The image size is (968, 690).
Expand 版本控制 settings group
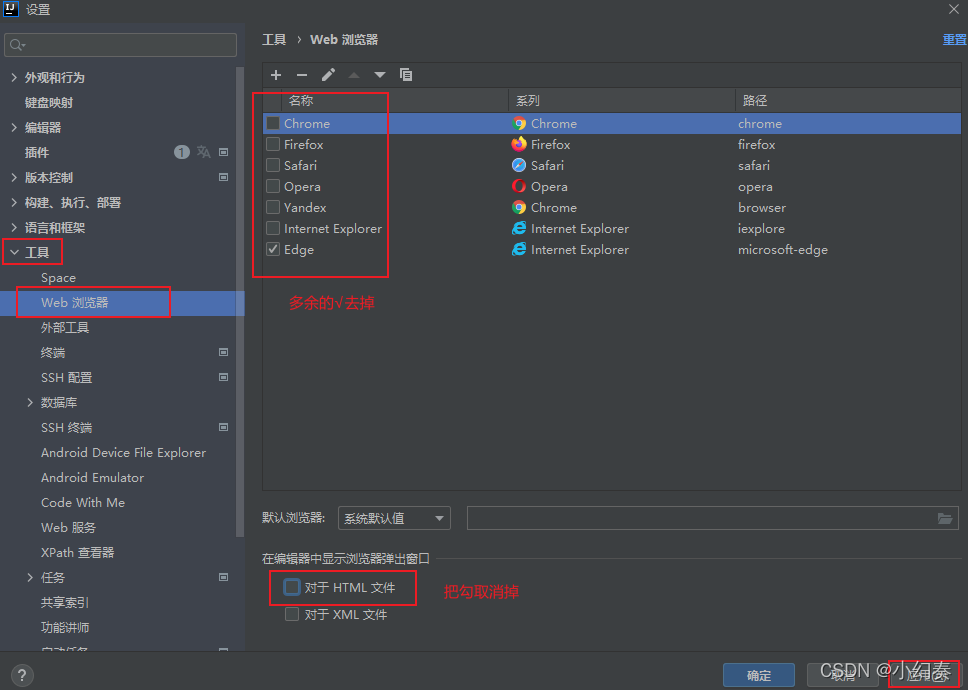coord(14,177)
